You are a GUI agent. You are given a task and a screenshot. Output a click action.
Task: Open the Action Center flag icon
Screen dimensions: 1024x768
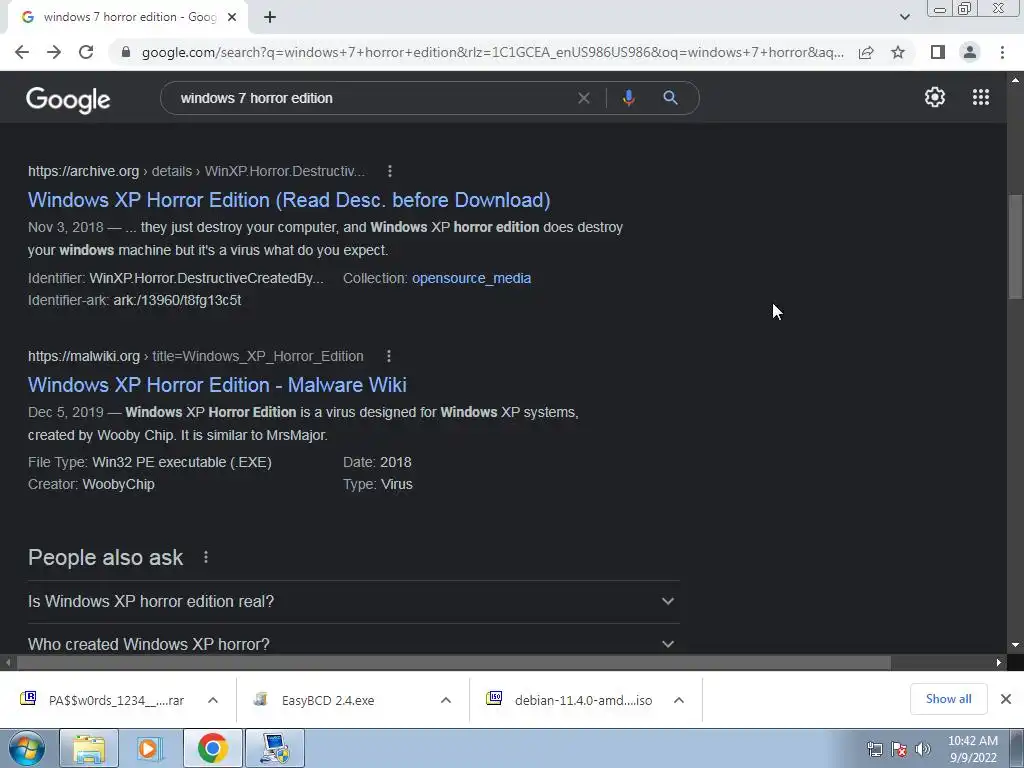click(x=899, y=749)
